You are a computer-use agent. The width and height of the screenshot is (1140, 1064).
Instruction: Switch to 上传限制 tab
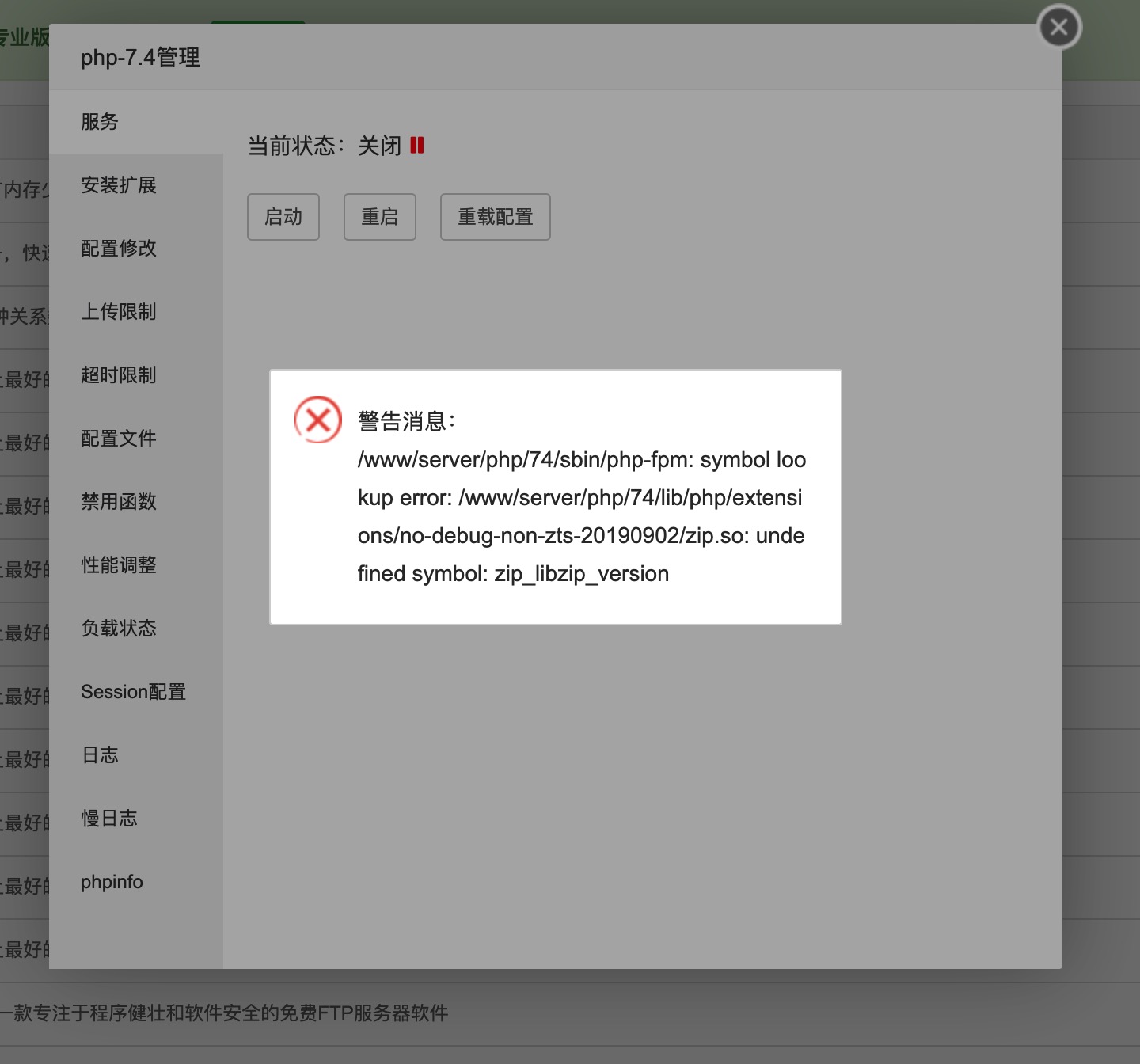136,312
